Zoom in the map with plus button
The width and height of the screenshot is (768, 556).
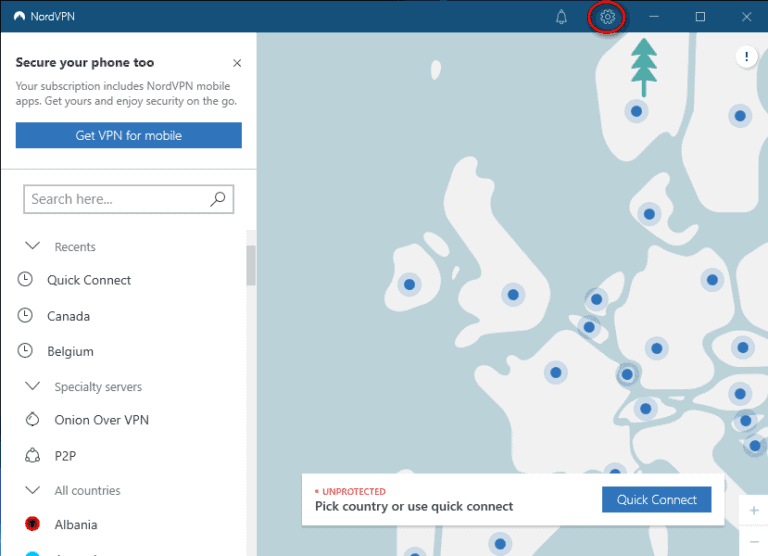[753, 511]
